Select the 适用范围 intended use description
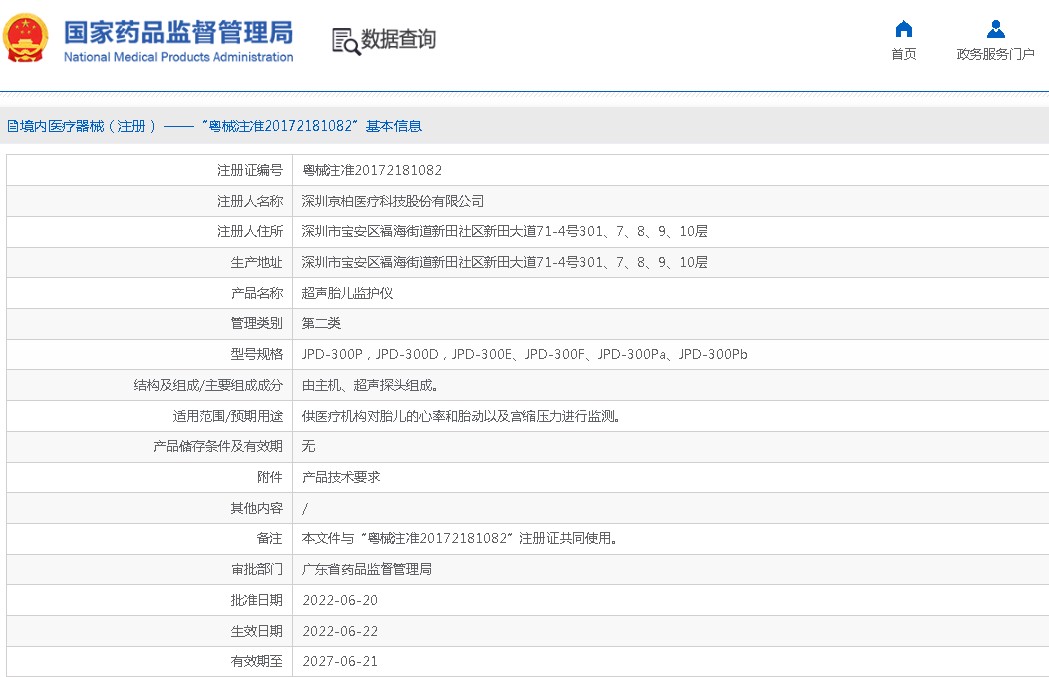The image size is (1049, 677). click(461, 416)
